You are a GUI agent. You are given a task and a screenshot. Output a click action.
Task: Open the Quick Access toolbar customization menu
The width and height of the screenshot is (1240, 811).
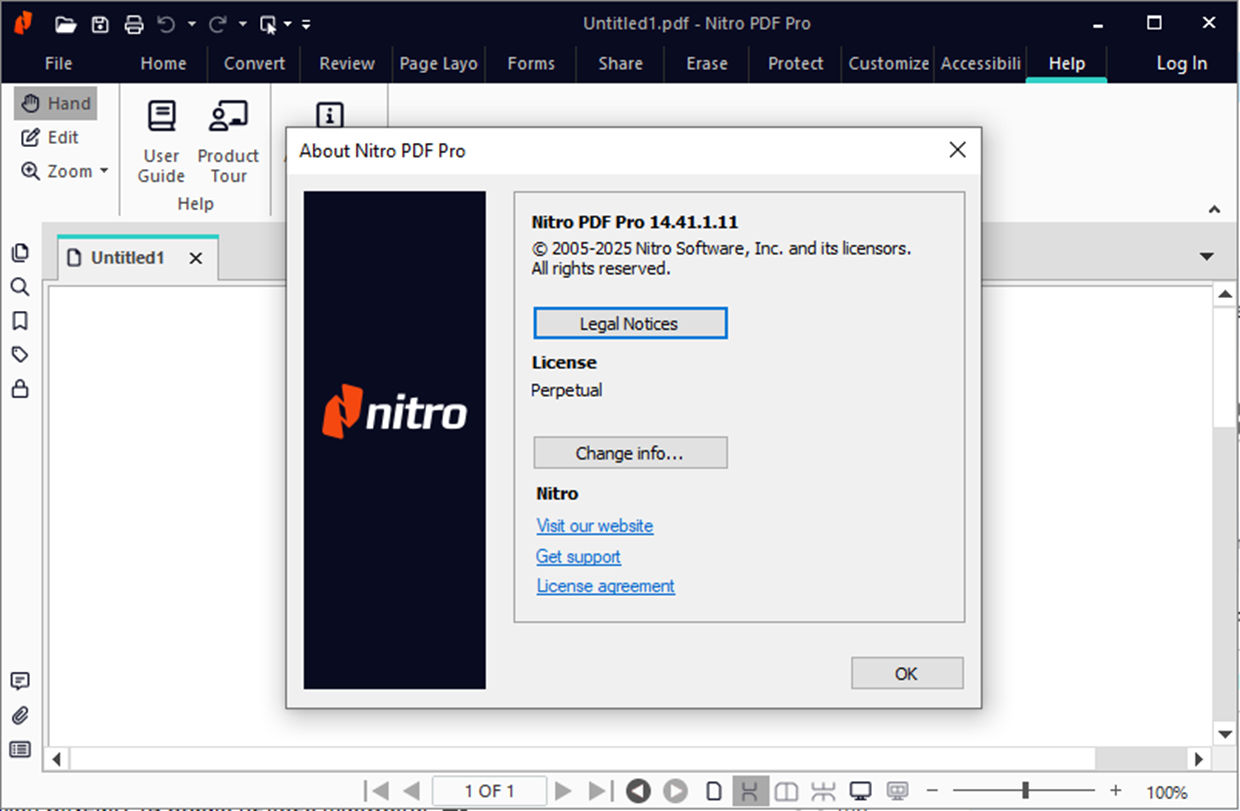coord(306,23)
